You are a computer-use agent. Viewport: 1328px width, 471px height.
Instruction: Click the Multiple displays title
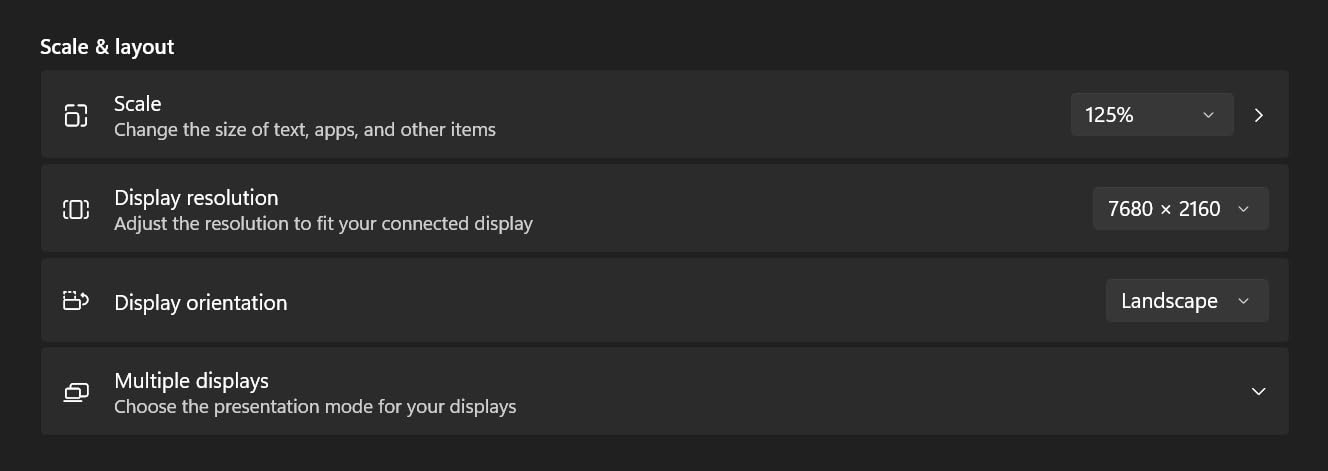[191, 381]
